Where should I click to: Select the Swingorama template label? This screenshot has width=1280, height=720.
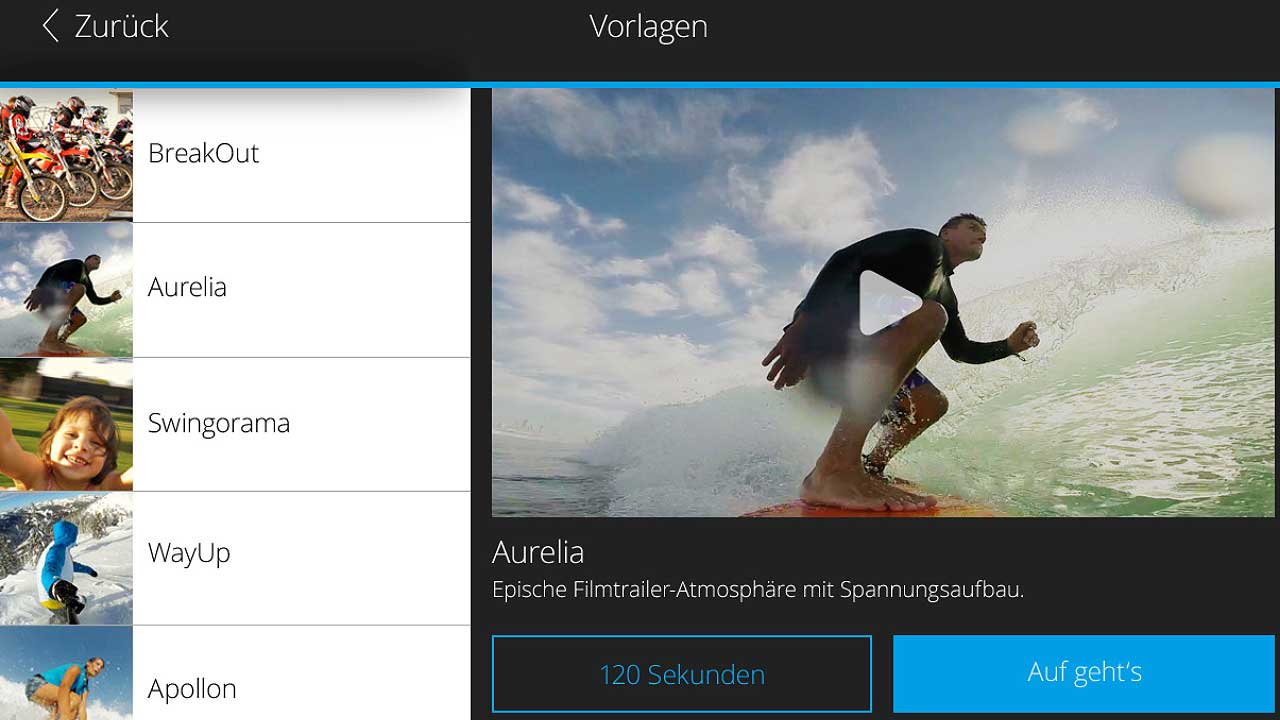(x=218, y=423)
